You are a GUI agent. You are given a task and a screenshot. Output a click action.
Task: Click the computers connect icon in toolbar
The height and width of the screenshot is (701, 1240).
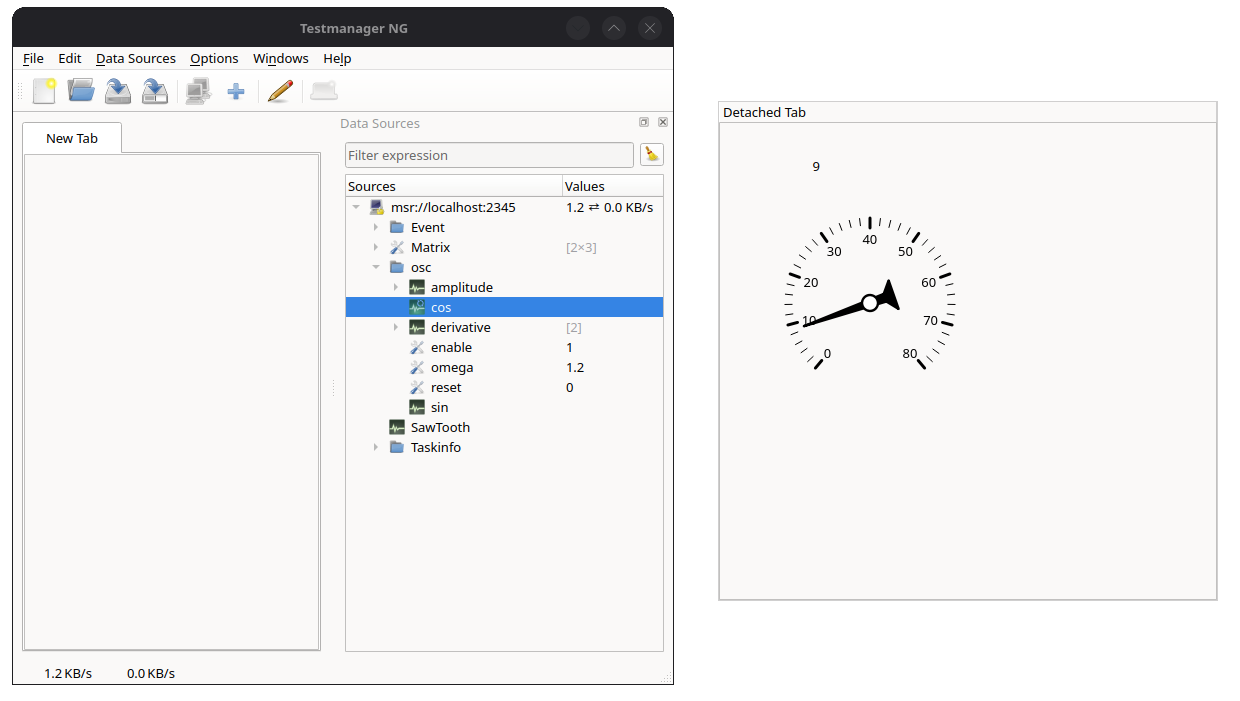coord(198,91)
